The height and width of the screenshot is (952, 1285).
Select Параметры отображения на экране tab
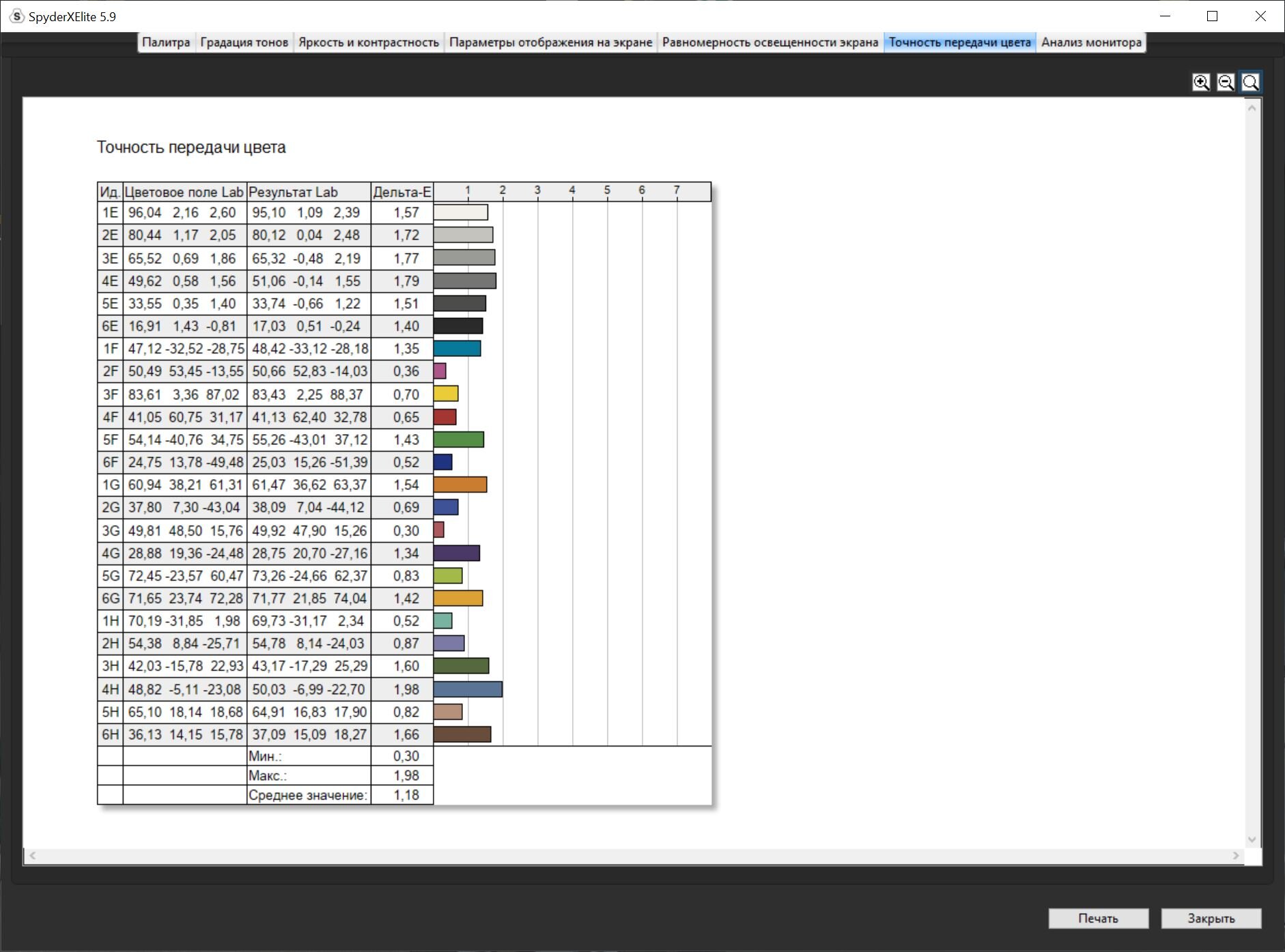(x=550, y=42)
